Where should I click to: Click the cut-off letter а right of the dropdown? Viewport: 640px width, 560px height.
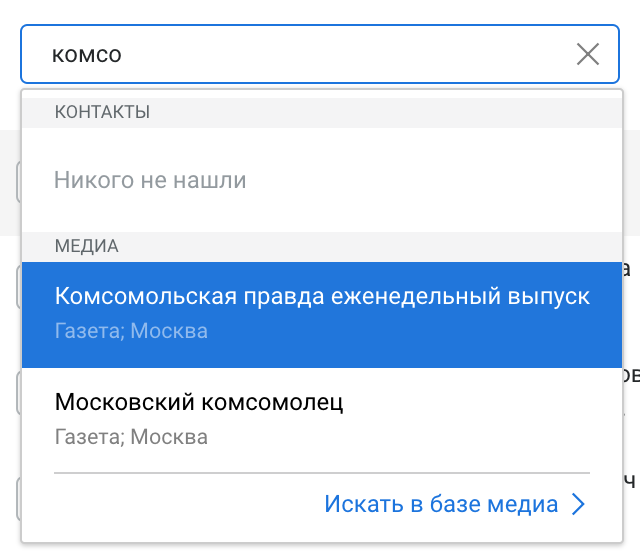click(628, 269)
